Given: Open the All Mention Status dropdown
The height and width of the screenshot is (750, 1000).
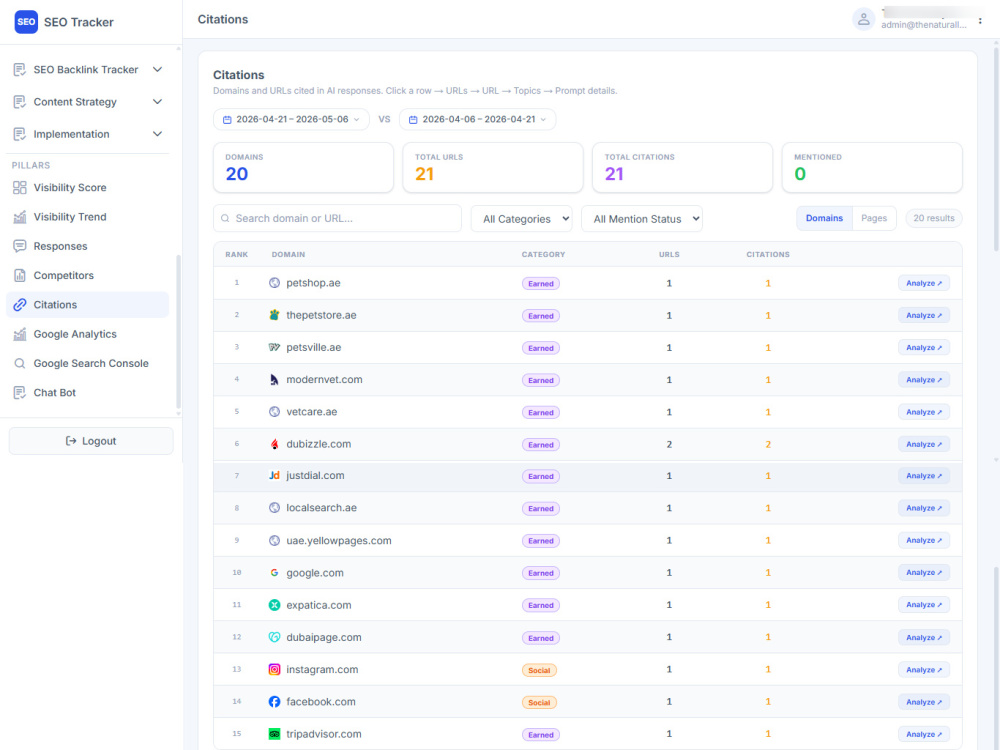Looking at the screenshot, I should [x=642, y=219].
